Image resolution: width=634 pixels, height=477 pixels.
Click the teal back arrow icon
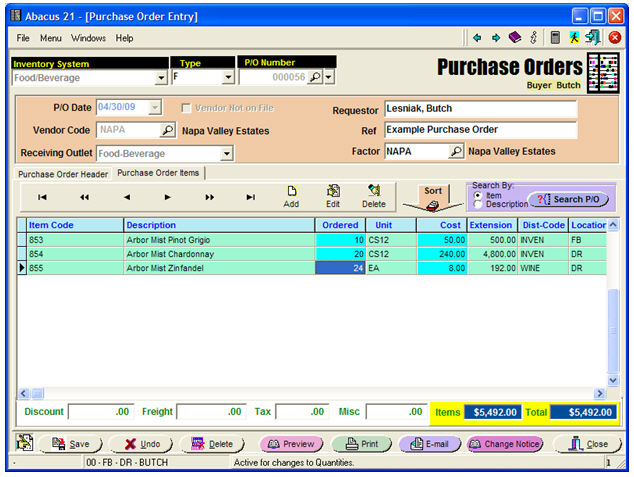477,38
